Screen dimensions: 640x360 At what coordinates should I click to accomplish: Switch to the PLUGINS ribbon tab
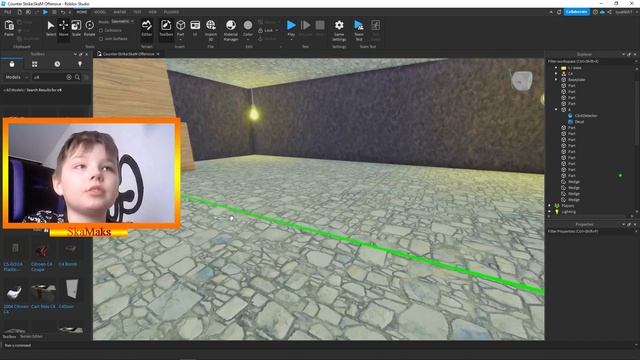click(x=171, y=12)
